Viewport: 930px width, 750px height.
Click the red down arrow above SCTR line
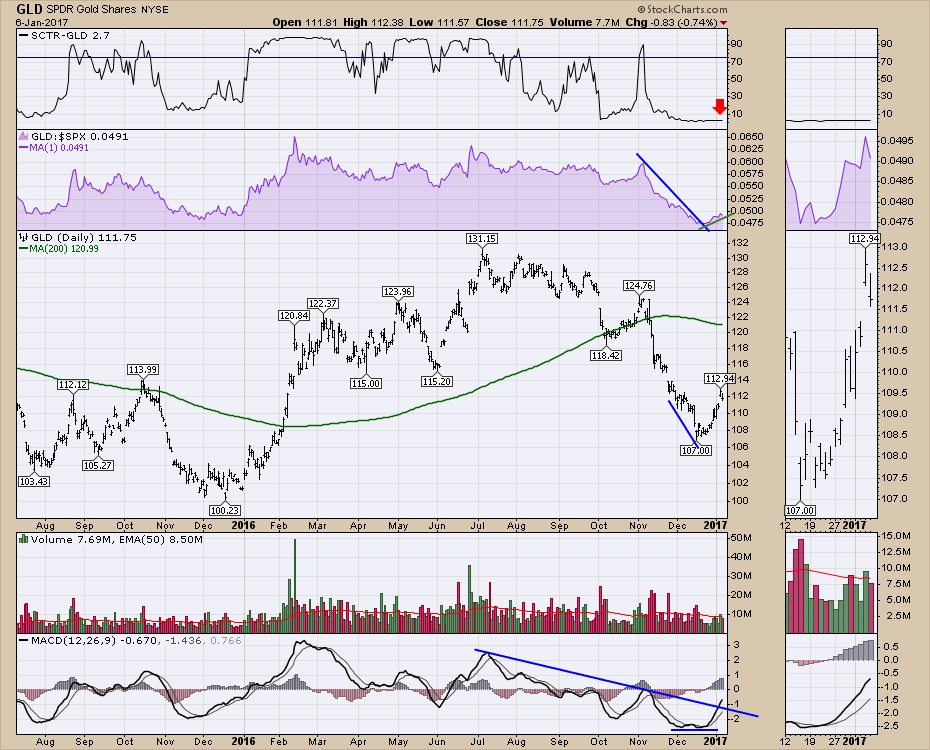(719, 107)
